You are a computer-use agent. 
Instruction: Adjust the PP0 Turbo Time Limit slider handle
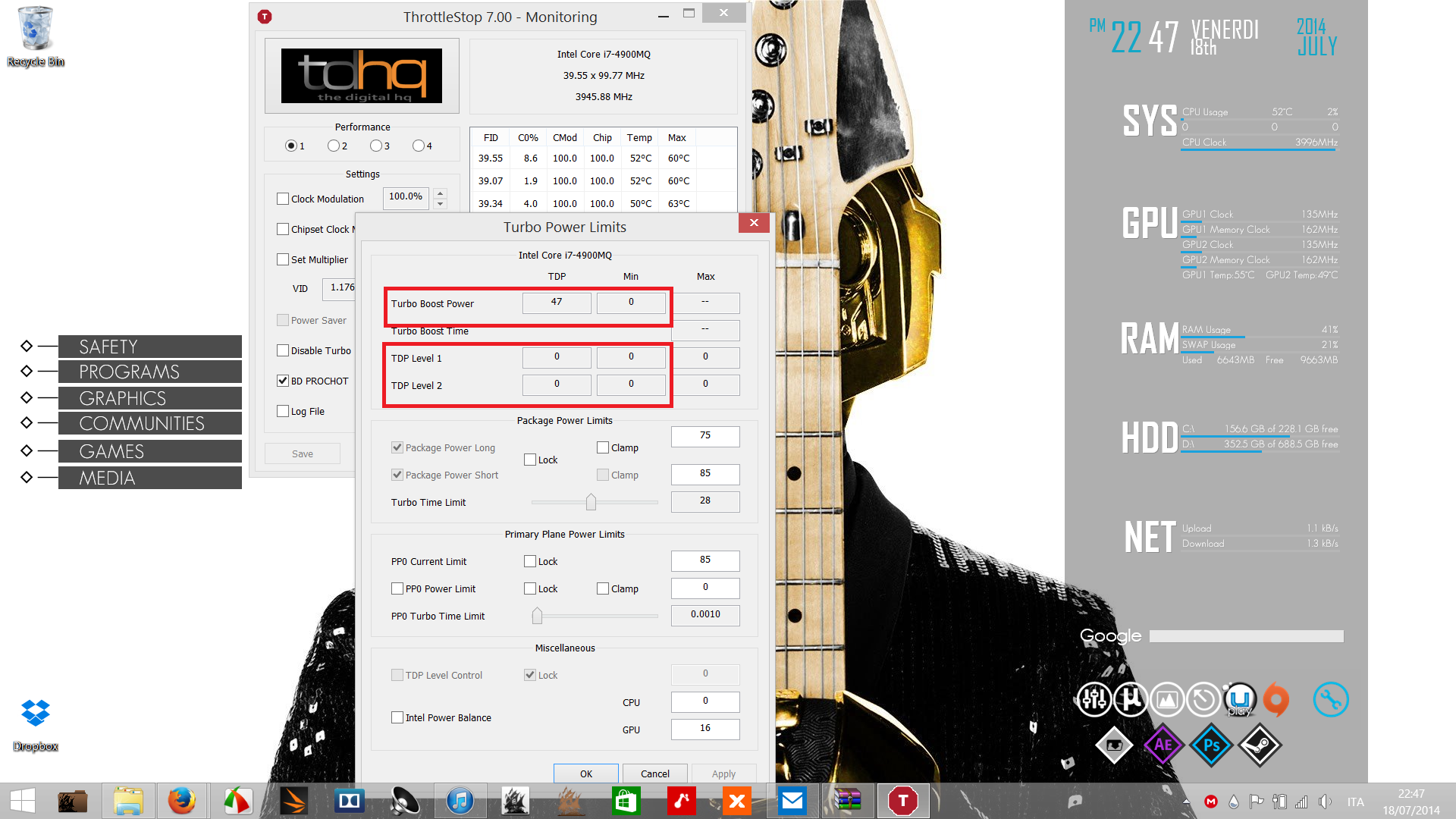click(x=537, y=616)
